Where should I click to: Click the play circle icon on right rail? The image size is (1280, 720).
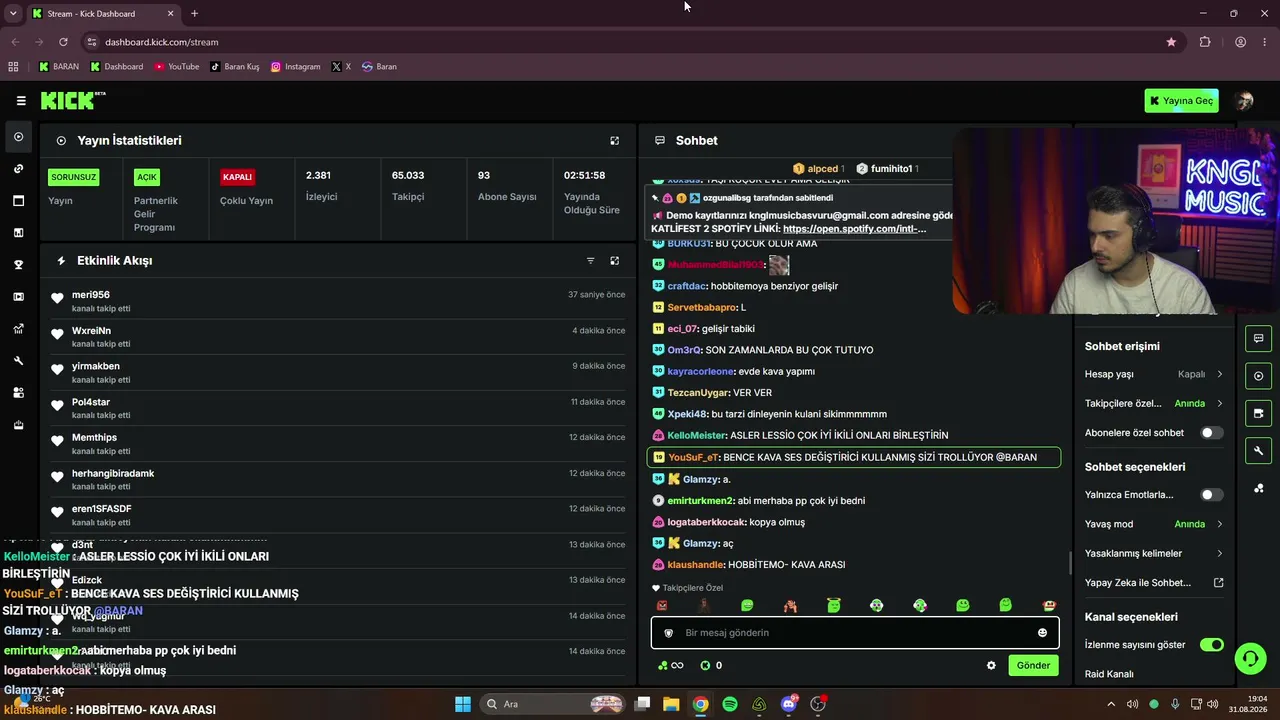pyautogui.click(x=1258, y=376)
